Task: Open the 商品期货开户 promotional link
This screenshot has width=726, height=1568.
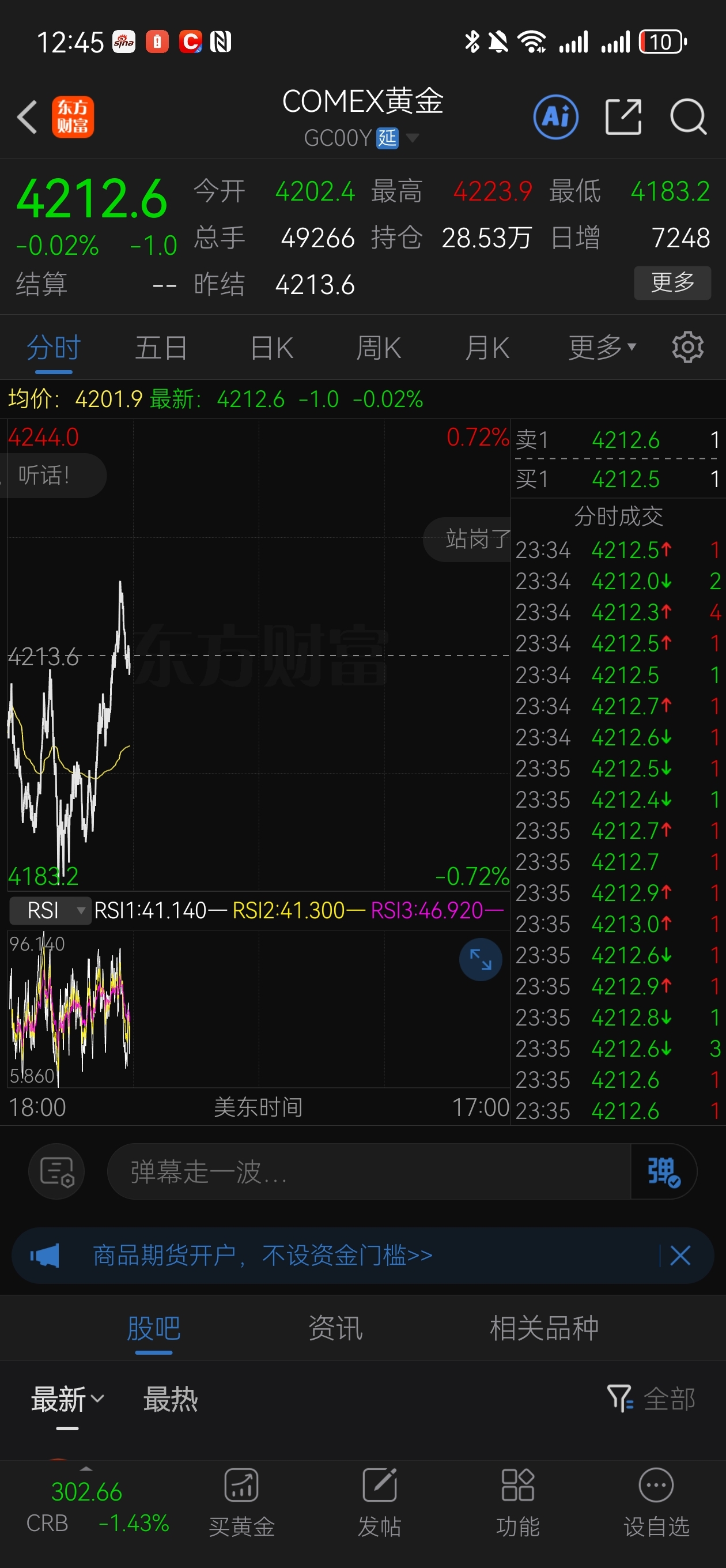Action: tap(262, 1255)
